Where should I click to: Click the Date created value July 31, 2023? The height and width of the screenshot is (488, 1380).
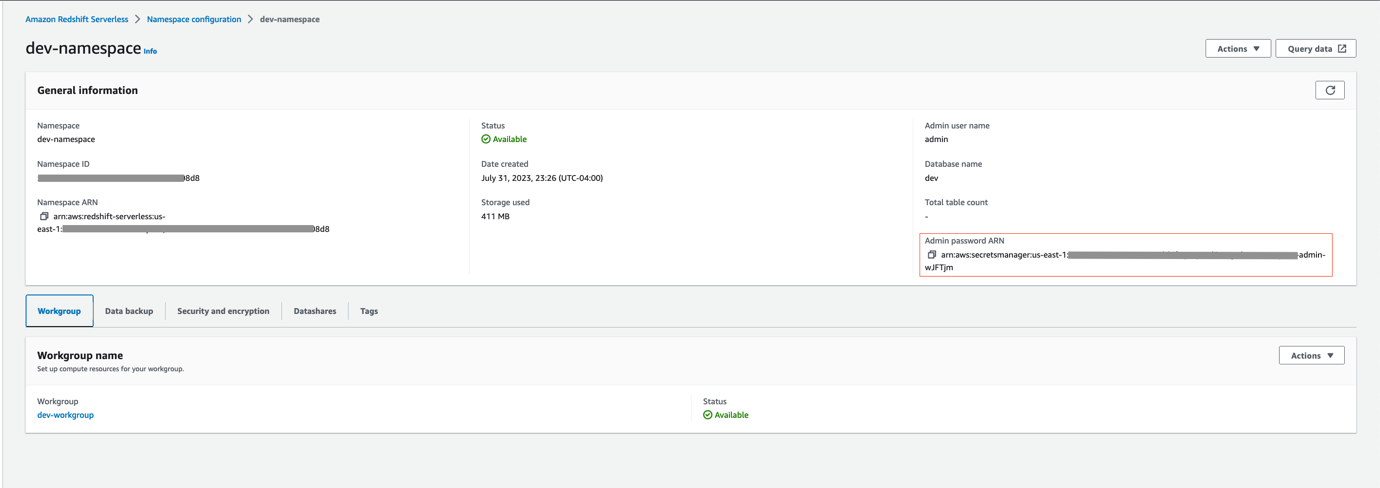pos(542,178)
